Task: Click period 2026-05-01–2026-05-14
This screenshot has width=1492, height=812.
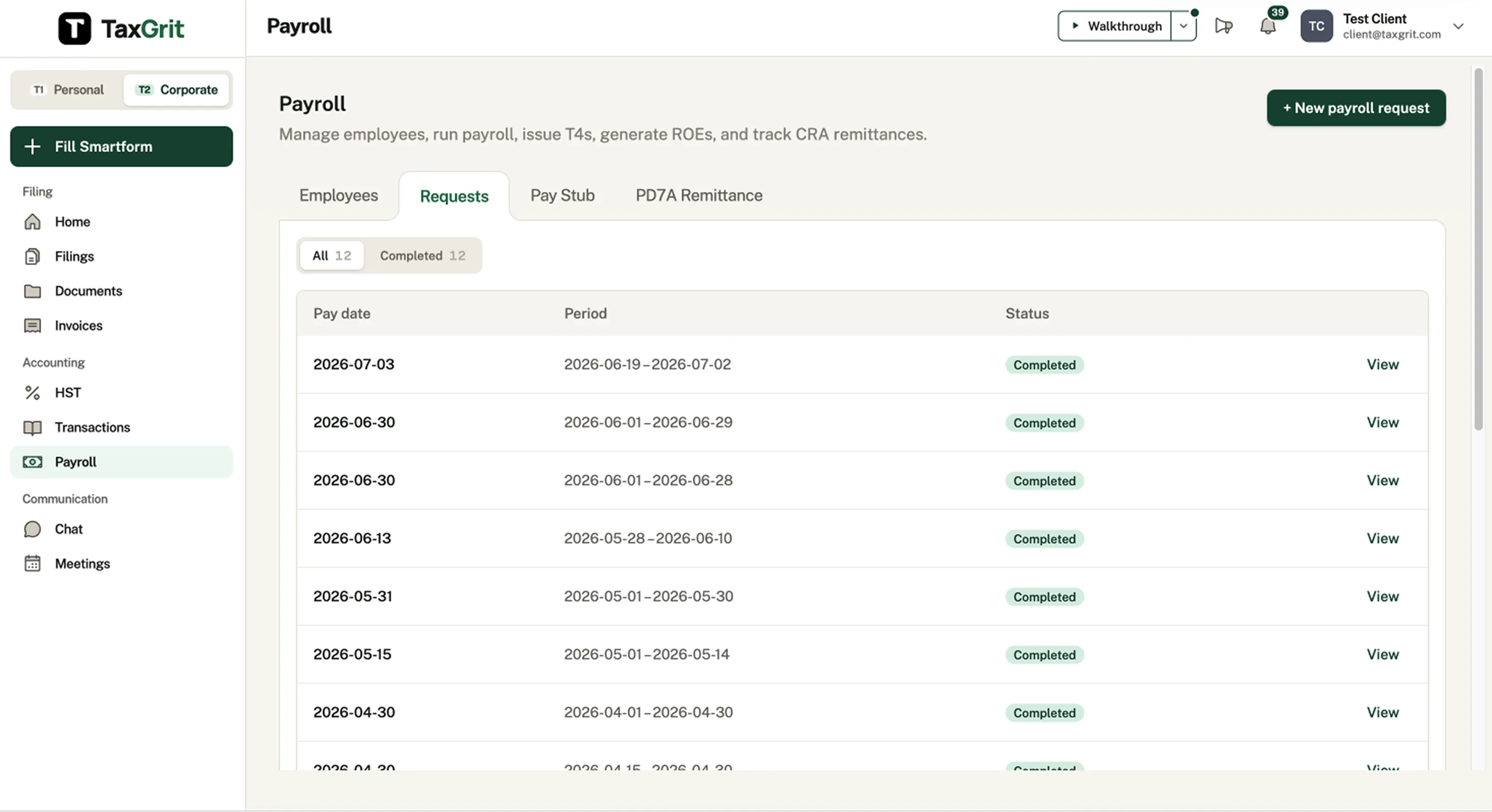Action: pyautogui.click(x=646, y=654)
